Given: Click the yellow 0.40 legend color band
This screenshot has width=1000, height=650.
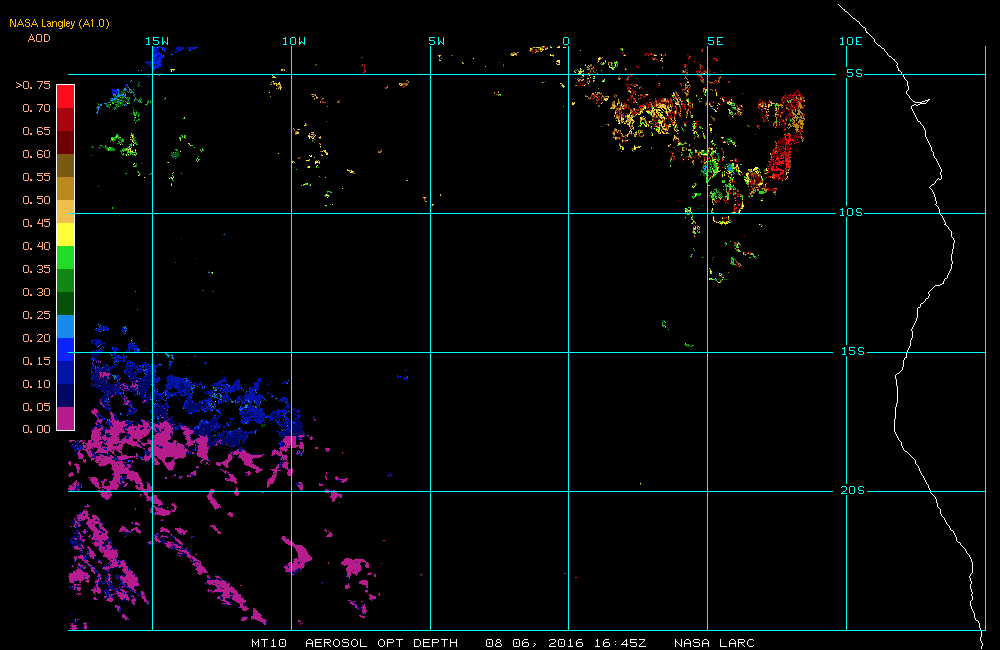Looking at the screenshot, I should [66, 234].
